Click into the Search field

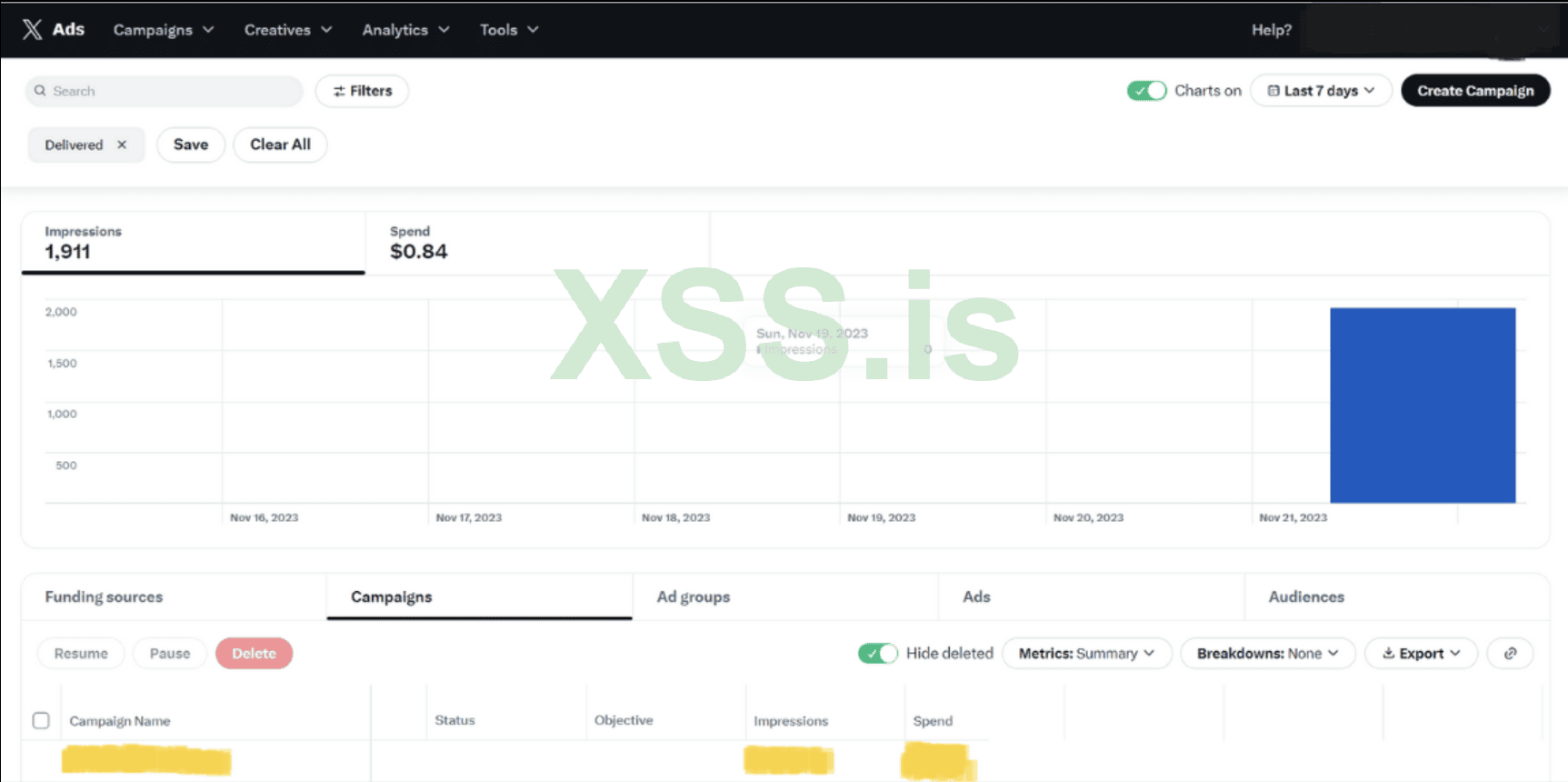click(x=164, y=91)
